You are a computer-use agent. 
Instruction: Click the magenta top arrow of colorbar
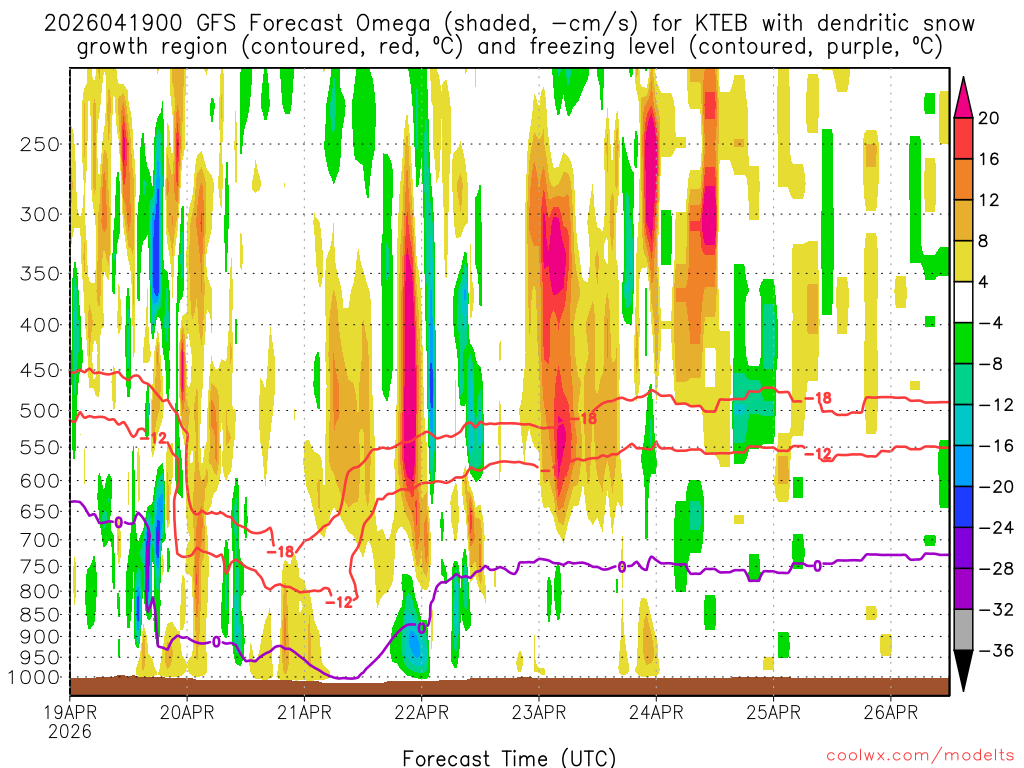tap(963, 97)
